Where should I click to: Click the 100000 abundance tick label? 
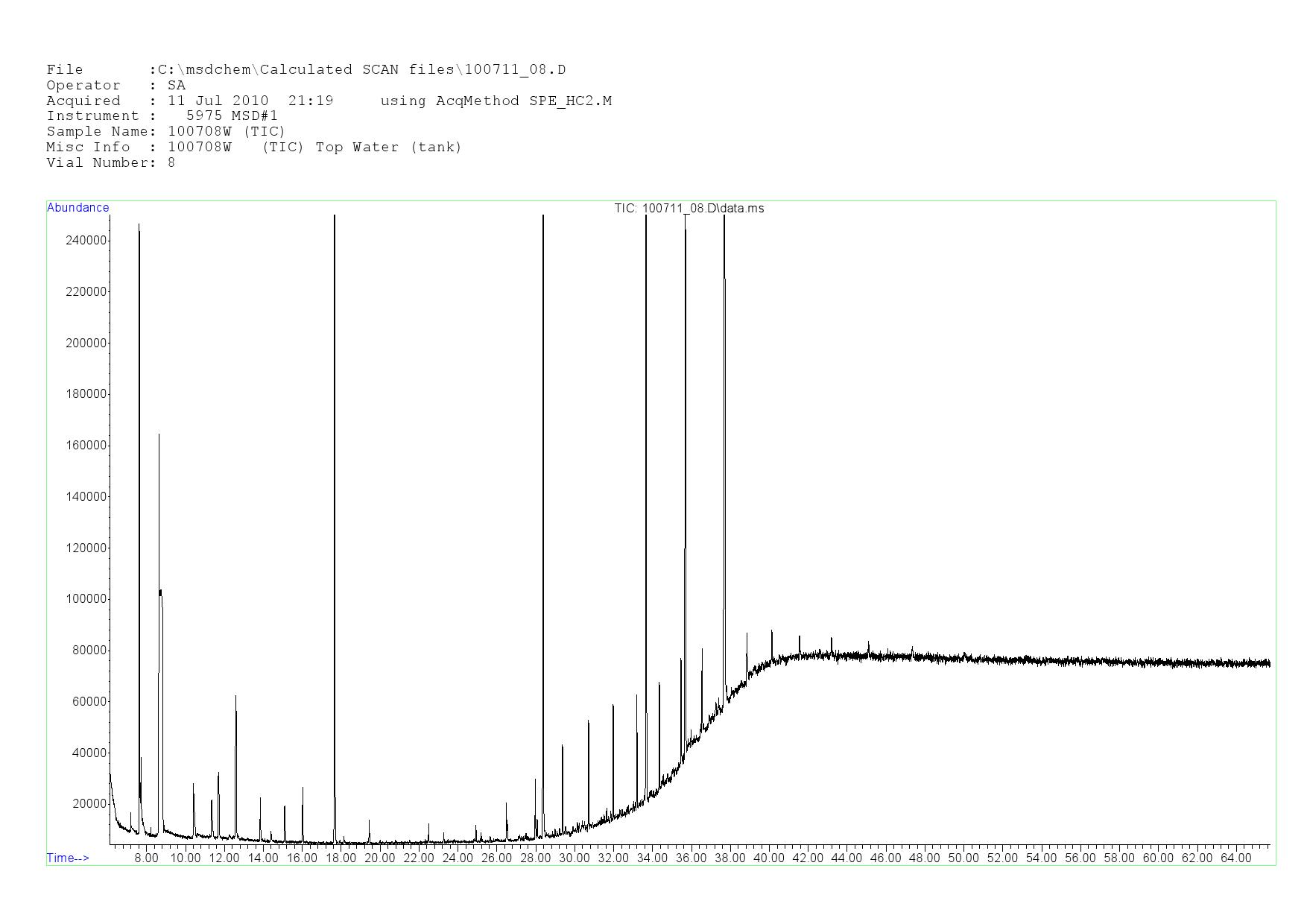click(x=86, y=599)
